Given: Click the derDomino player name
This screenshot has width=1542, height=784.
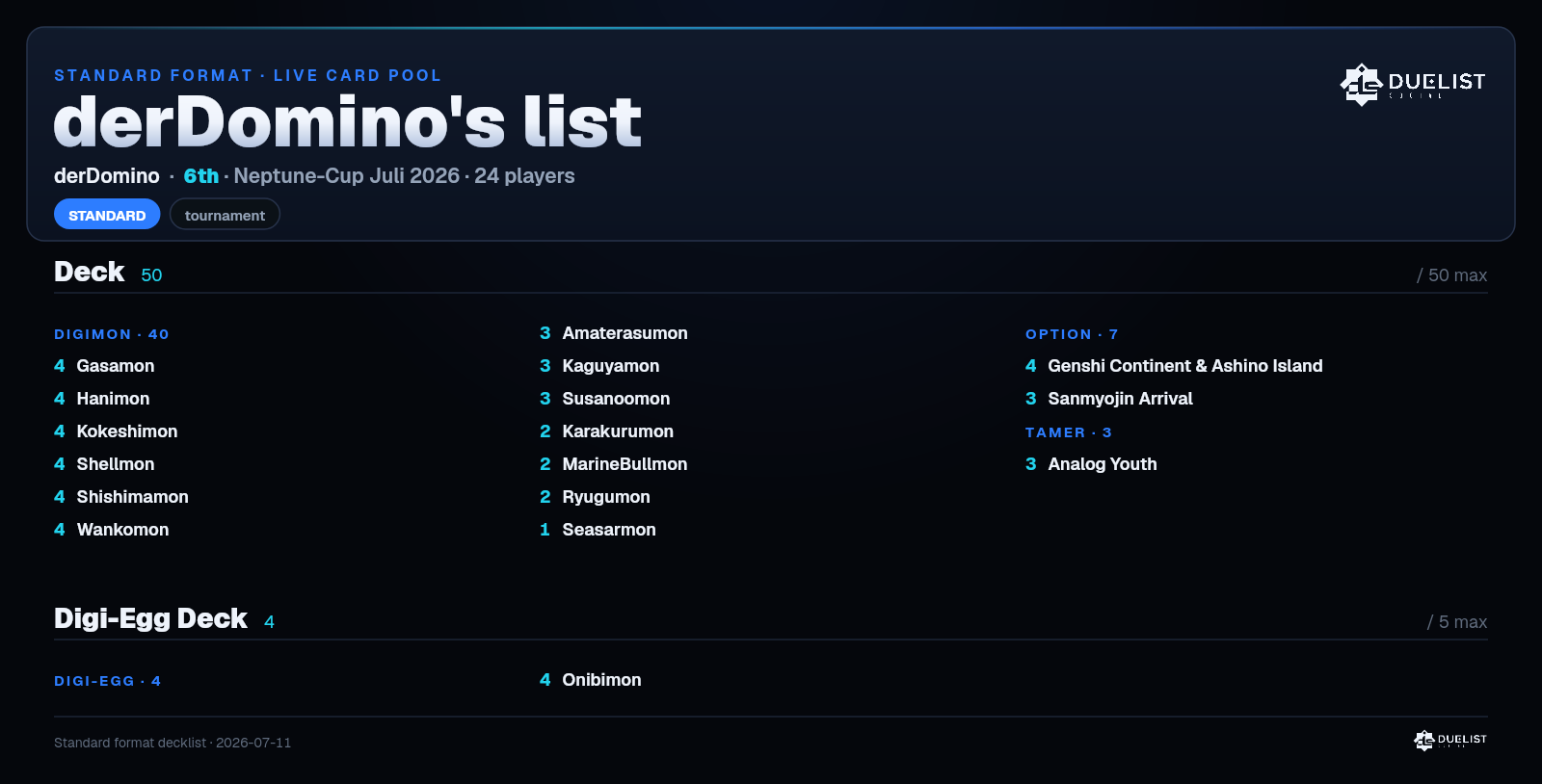Looking at the screenshot, I should coord(107,176).
